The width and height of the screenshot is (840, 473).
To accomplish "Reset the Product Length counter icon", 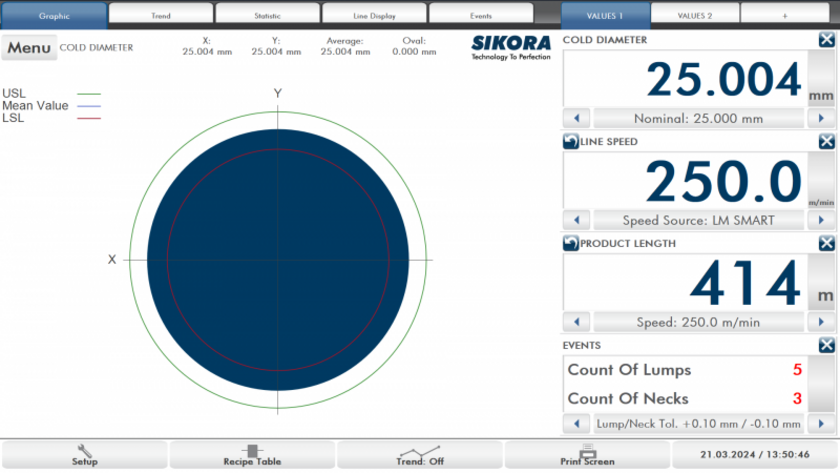I will (x=571, y=243).
